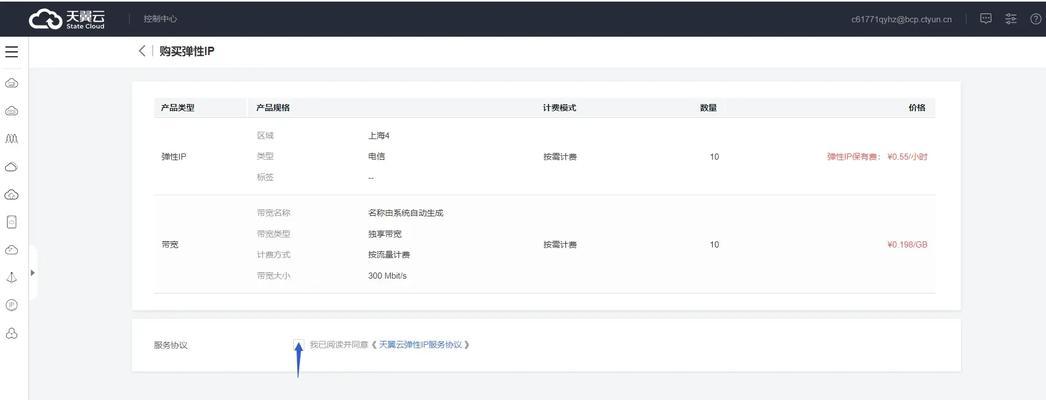Click the 独享带宽 bandwidth type value

(384, 235)
